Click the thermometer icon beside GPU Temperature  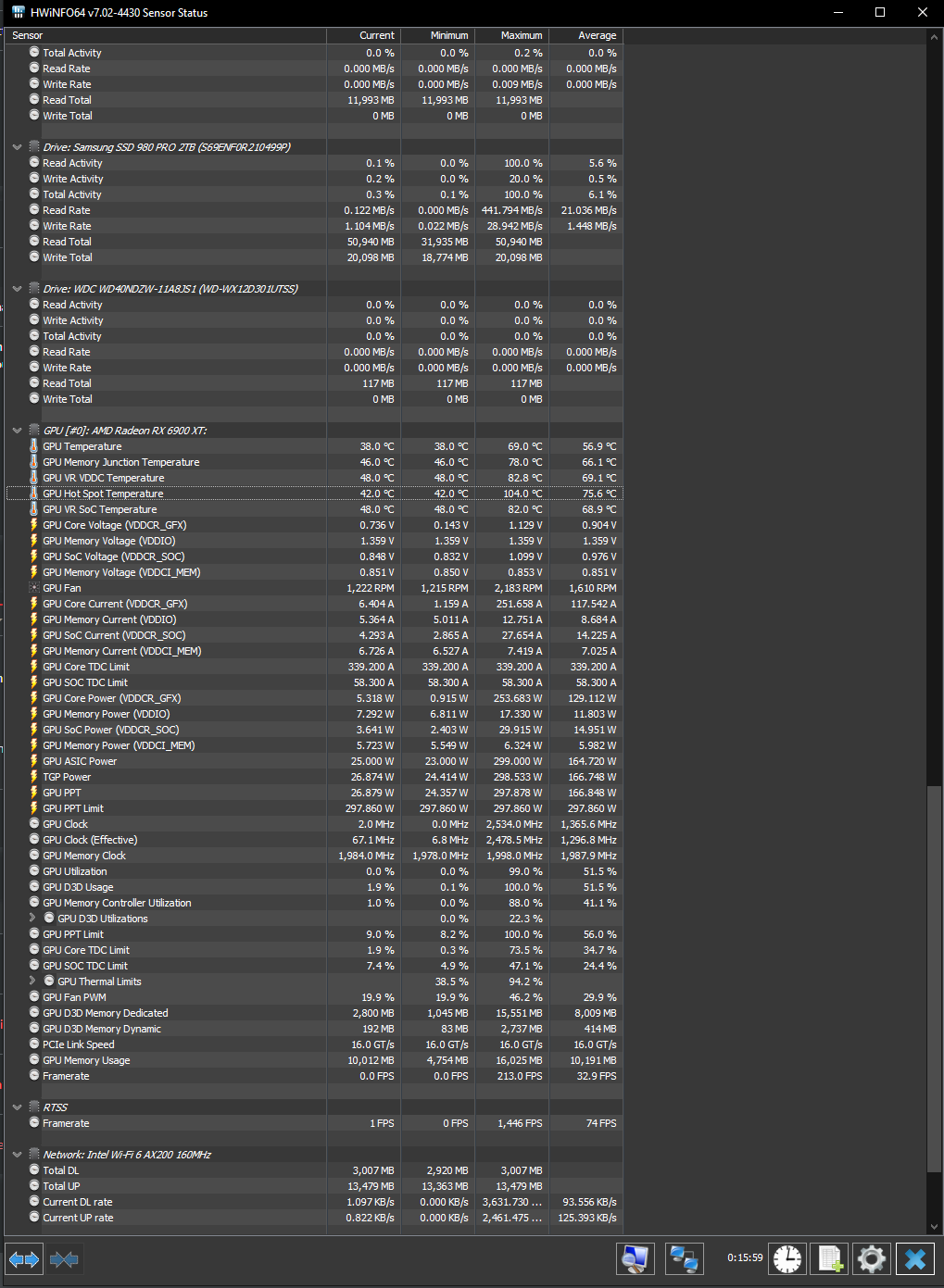[34, 446]
